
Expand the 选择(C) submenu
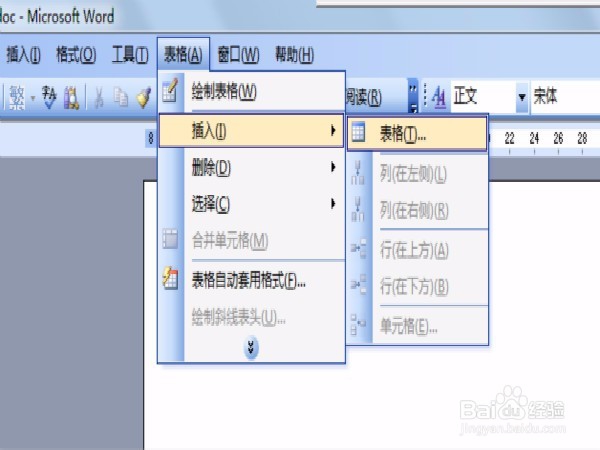pos(251,204)
